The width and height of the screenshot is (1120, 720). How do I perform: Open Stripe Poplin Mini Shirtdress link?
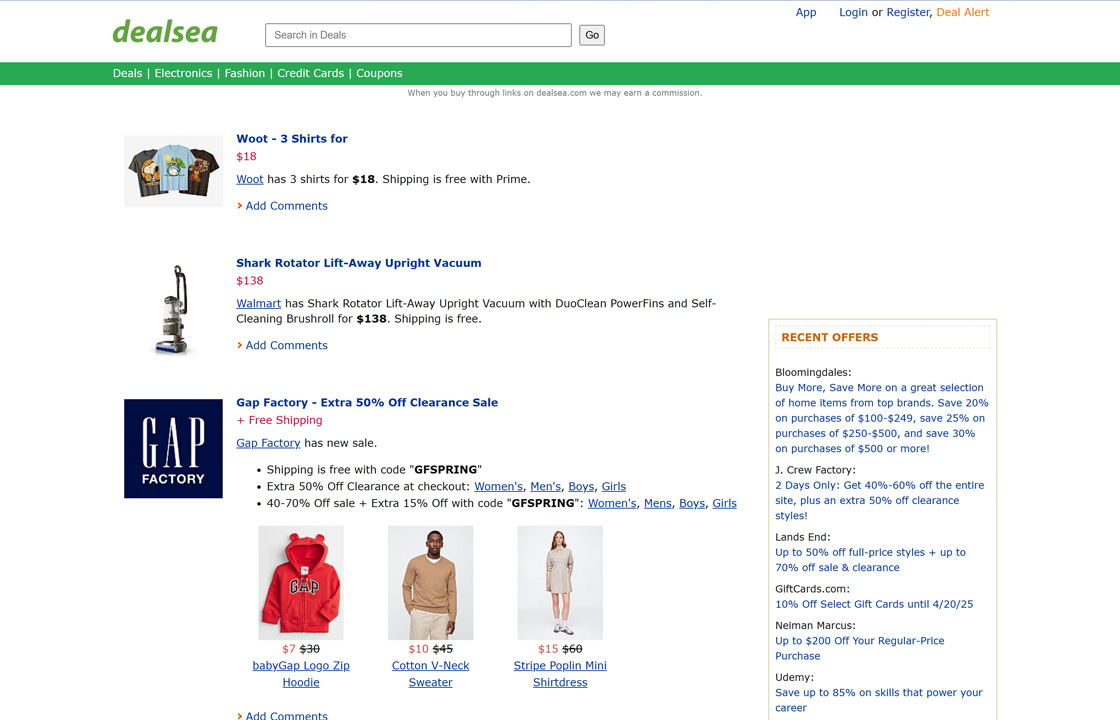point(560,674)
